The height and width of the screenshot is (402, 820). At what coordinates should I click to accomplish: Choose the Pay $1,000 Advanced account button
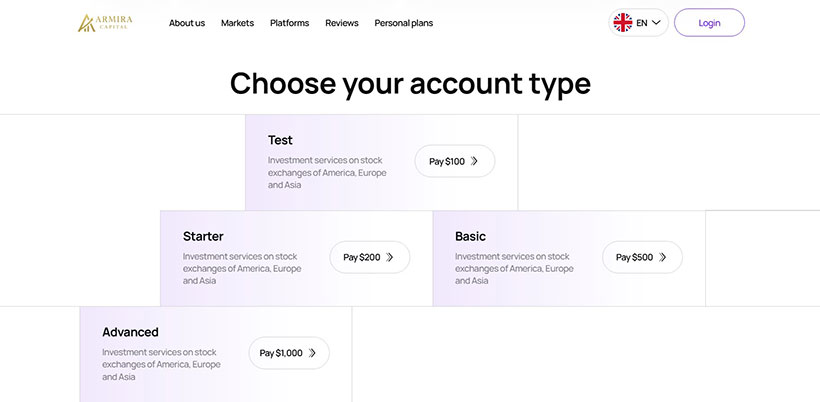point(289,353)
